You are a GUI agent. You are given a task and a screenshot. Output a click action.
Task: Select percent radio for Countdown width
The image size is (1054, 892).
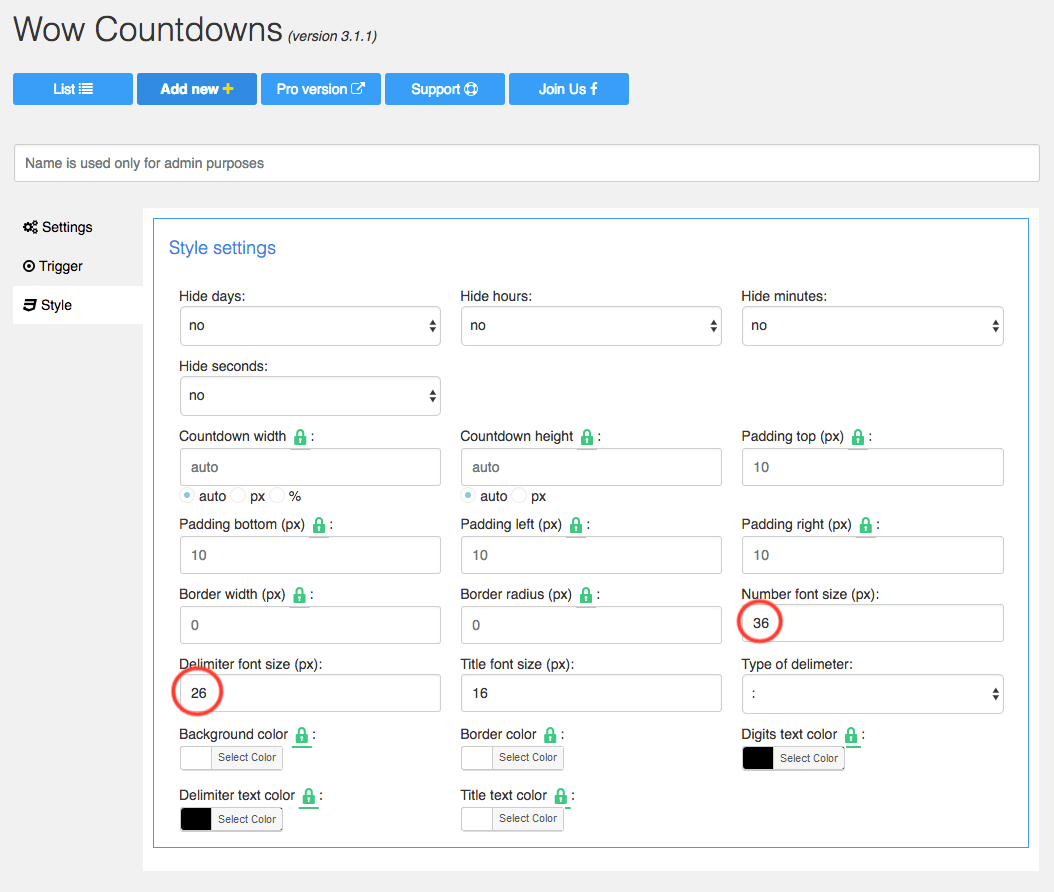point(277,495)
